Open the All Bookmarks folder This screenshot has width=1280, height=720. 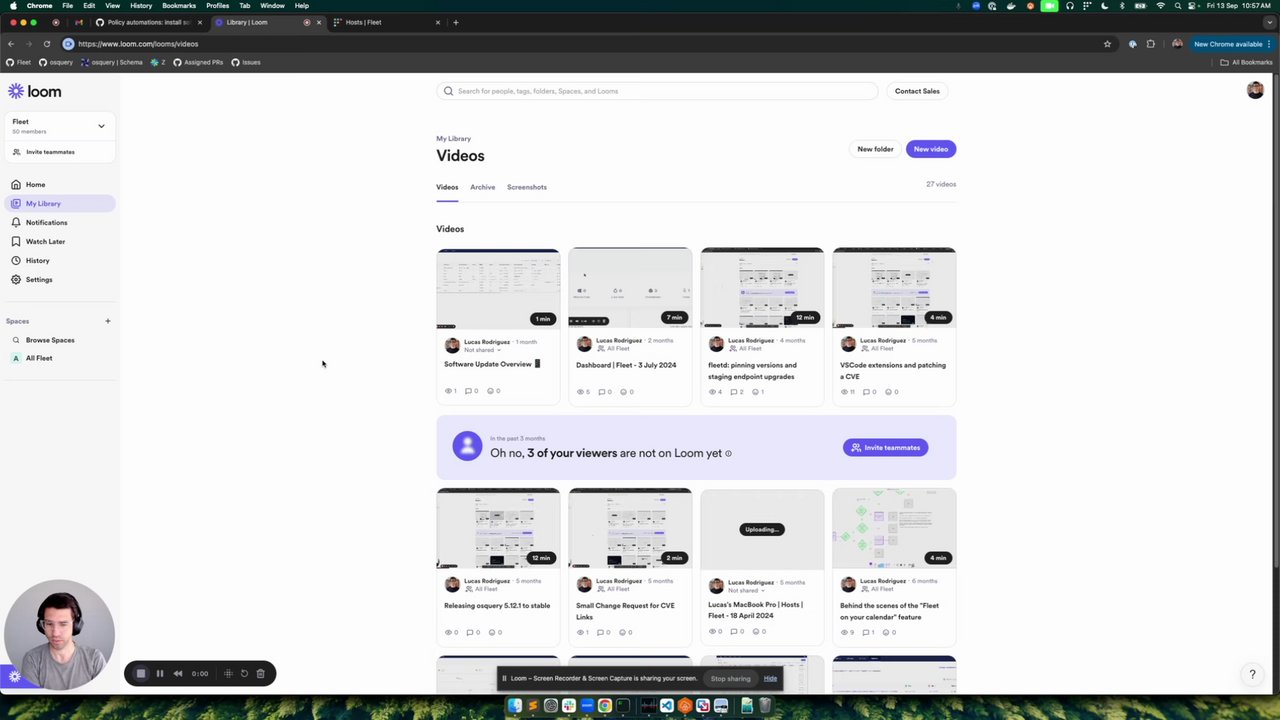pos(1246,62)
